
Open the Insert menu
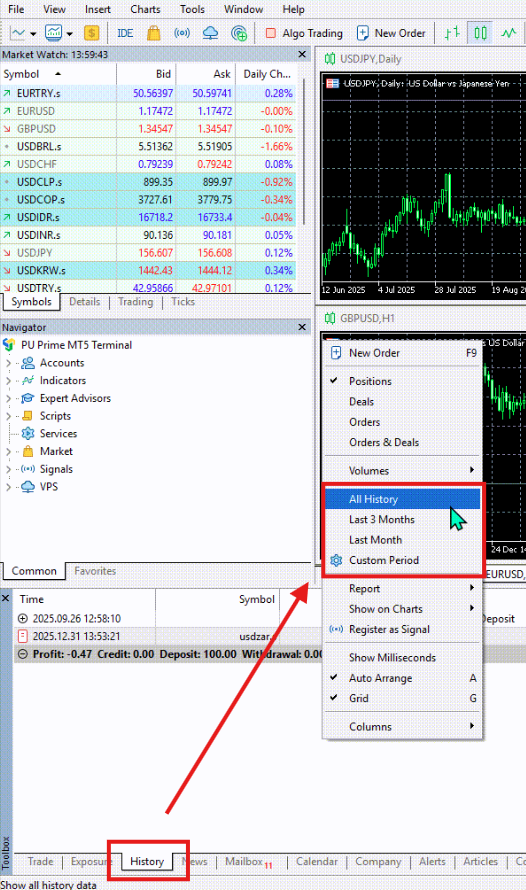tap(98, 9)
